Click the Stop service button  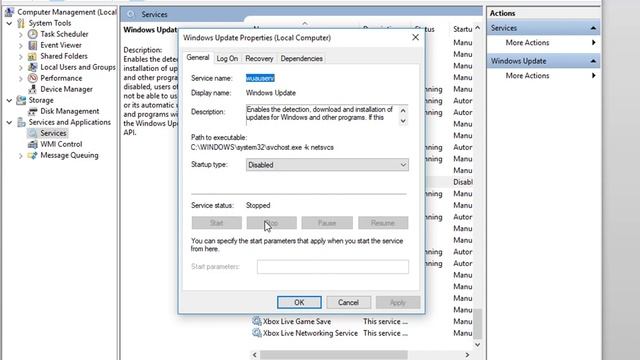coord(271,223)
